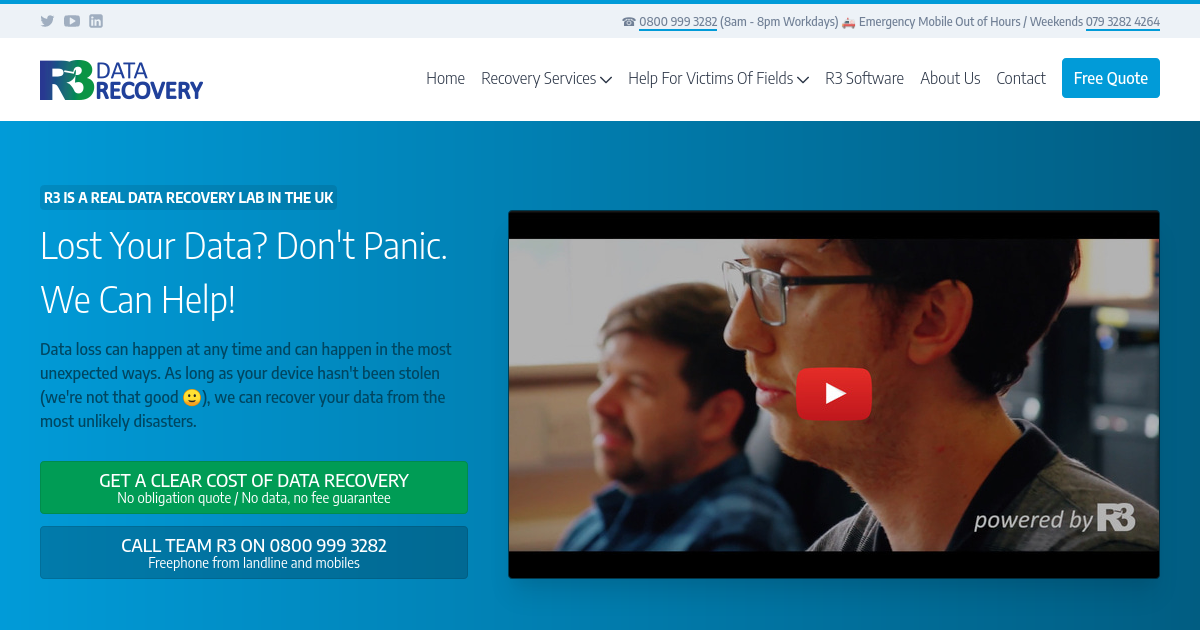
Task: Go to the Home menu item
Action: [445, 78]
